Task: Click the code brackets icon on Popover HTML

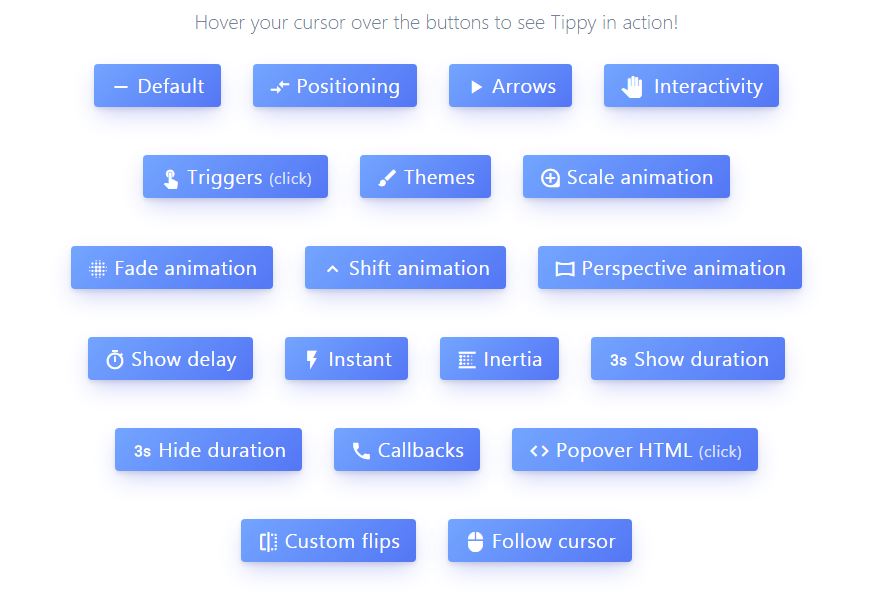Action: [539, 451]
